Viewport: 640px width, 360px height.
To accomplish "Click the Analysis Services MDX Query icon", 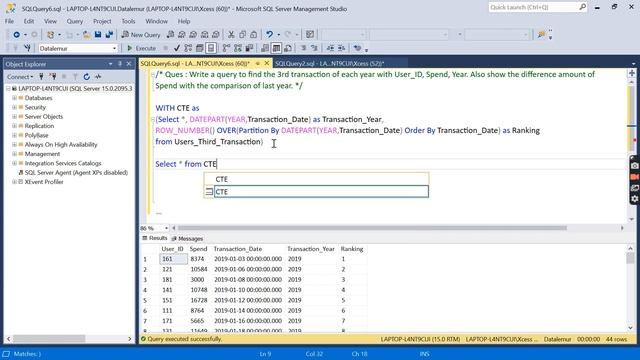I will [x=182, y=35].
